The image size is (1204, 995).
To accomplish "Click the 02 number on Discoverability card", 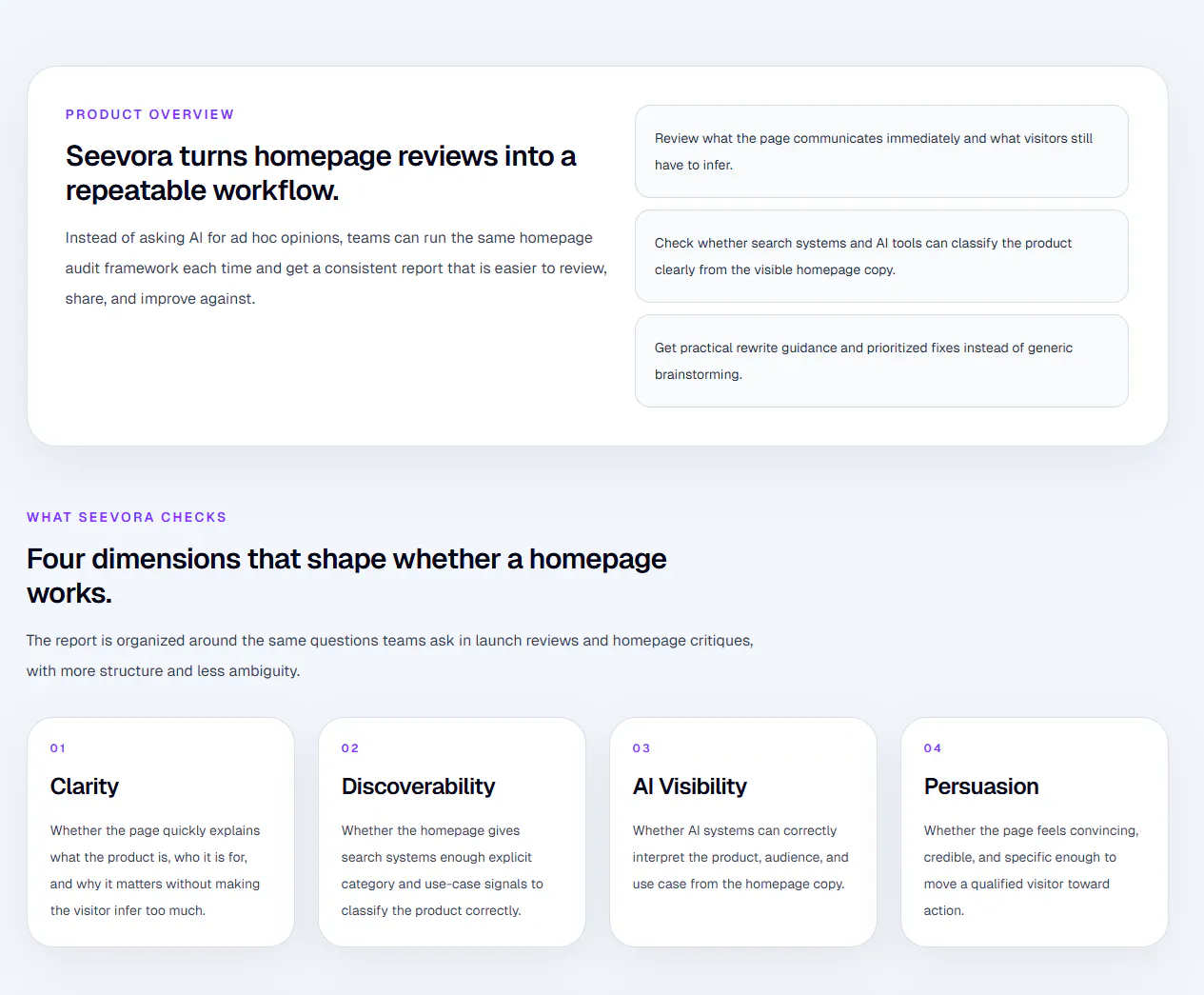I will pos(350,748).
